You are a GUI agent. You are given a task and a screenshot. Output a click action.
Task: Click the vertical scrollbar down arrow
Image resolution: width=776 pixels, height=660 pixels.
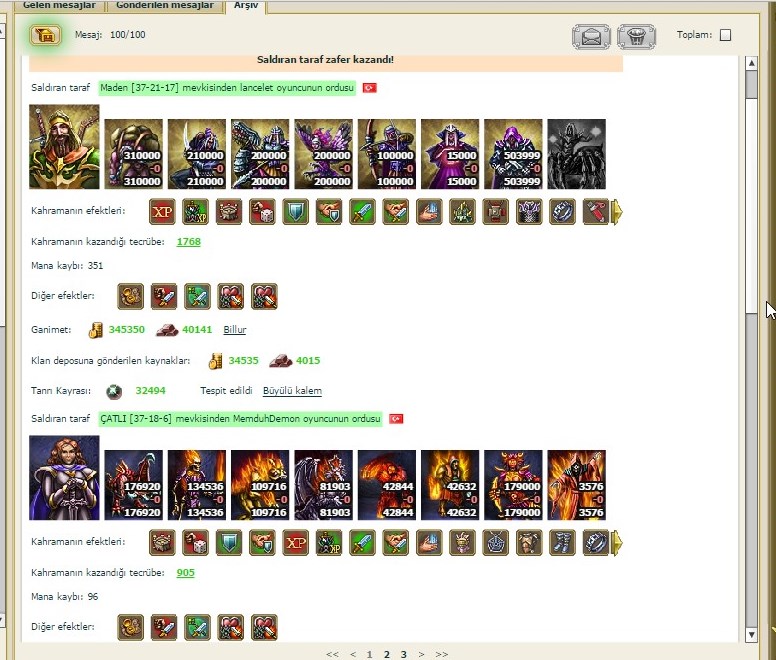pos(751,636)
